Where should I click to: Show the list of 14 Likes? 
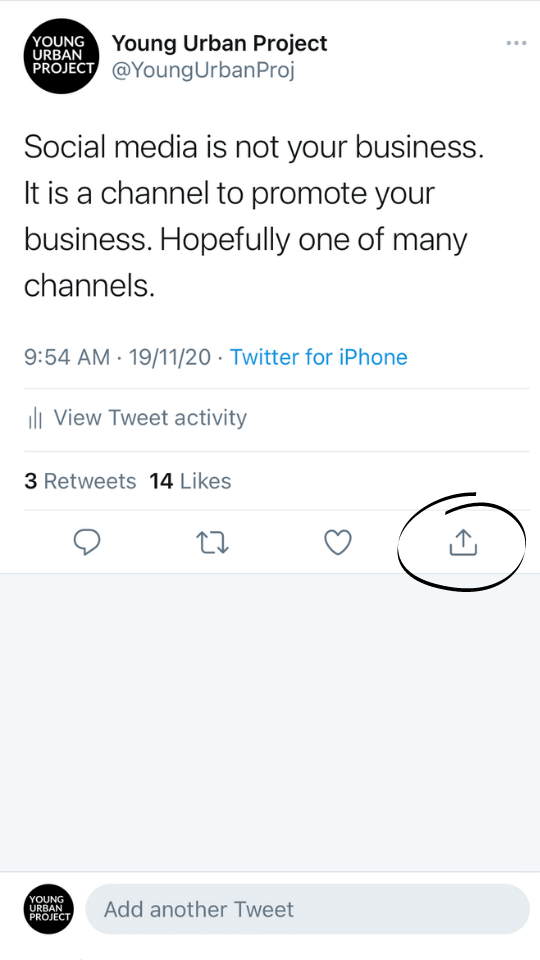coord(190,481)
